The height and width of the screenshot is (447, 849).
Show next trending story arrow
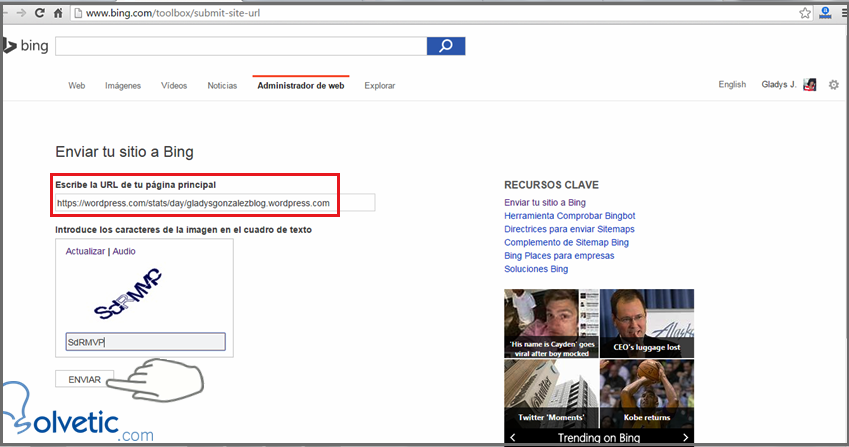tap(685, 437)
